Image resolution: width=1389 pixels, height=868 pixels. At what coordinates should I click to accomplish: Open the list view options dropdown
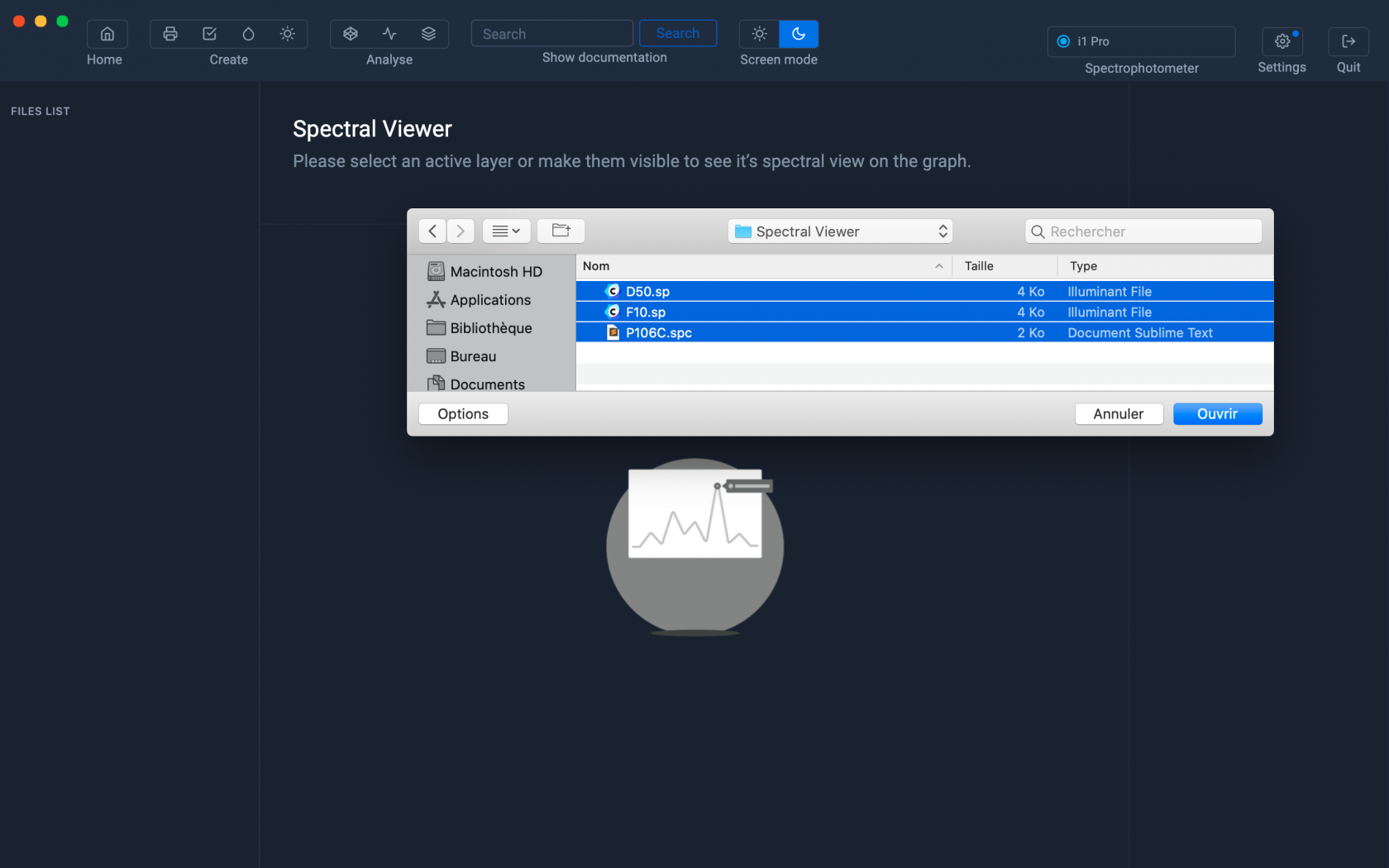pyautogui.click(x=506, y=231)
